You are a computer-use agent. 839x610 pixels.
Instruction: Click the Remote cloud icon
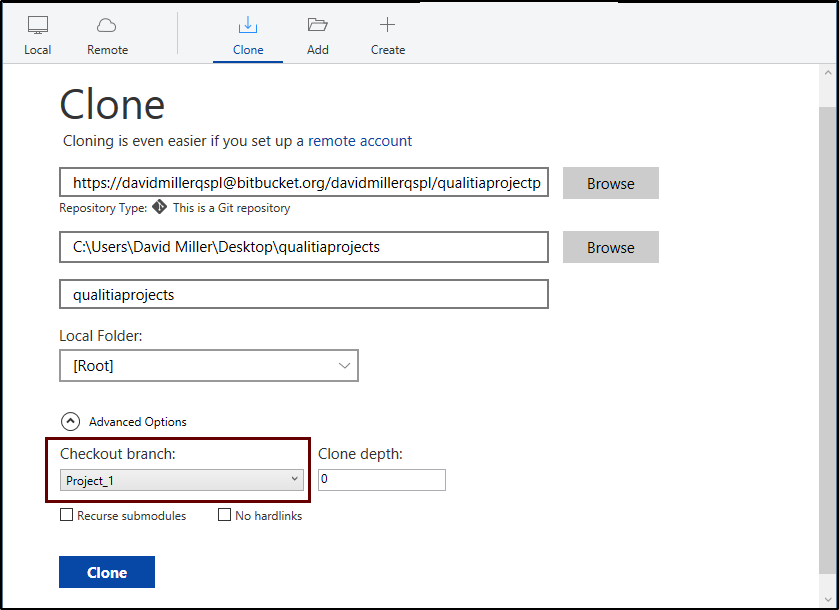click(107, 26)
